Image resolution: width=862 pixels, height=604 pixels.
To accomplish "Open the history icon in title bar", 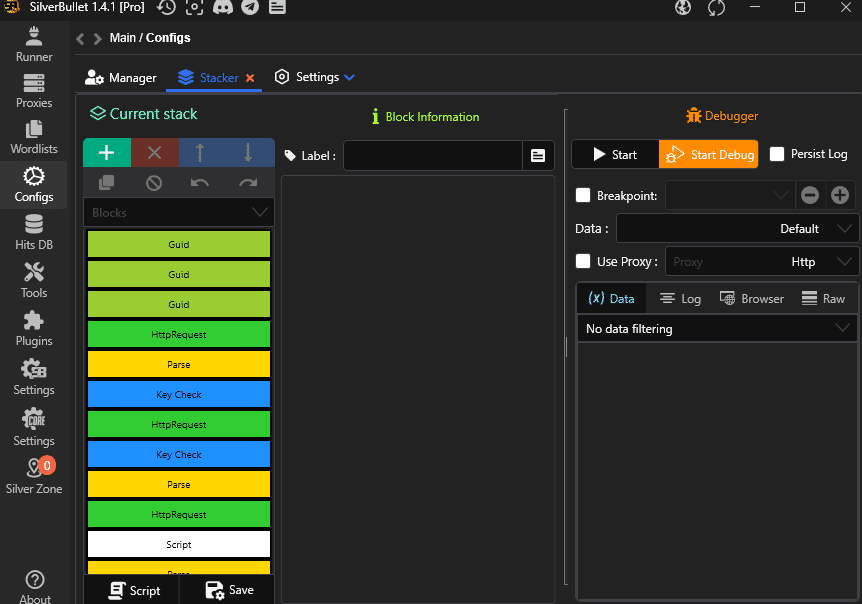I will click(x=166, y=7).
